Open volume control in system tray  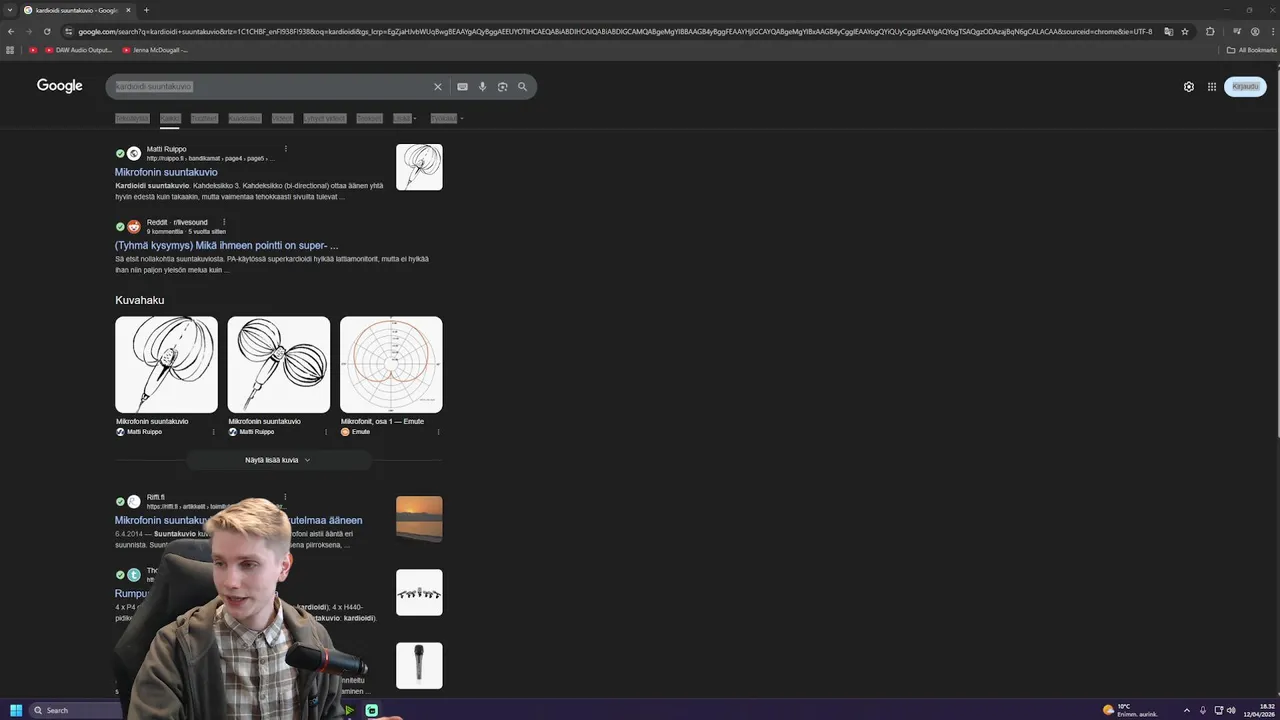1231,710
